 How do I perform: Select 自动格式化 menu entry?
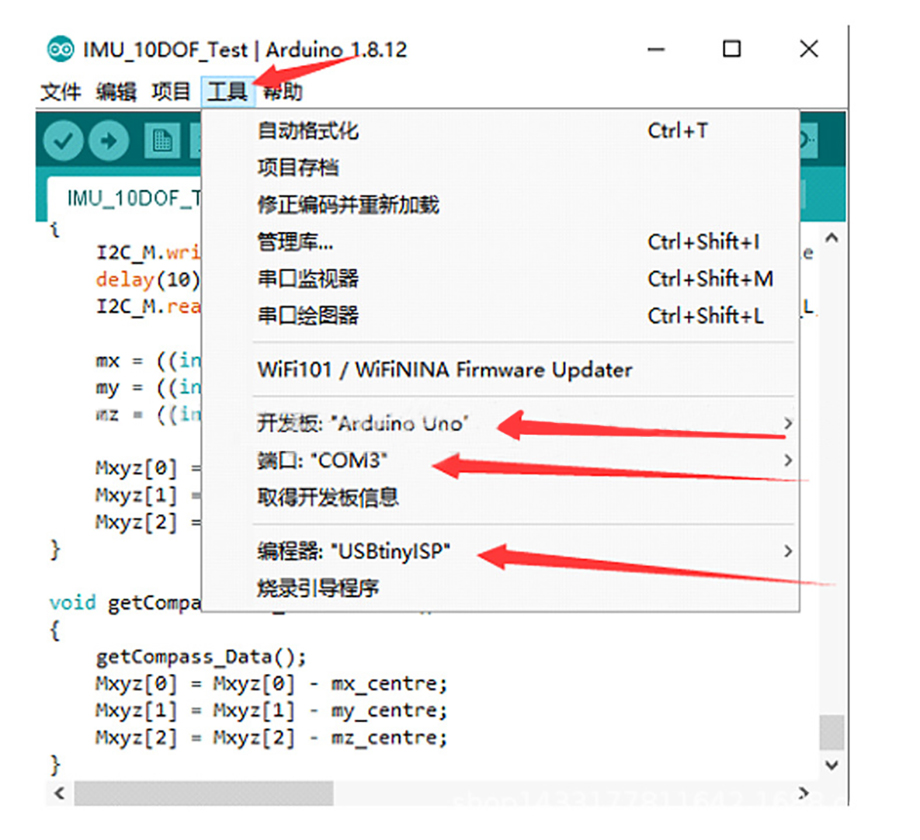(500, 130)
